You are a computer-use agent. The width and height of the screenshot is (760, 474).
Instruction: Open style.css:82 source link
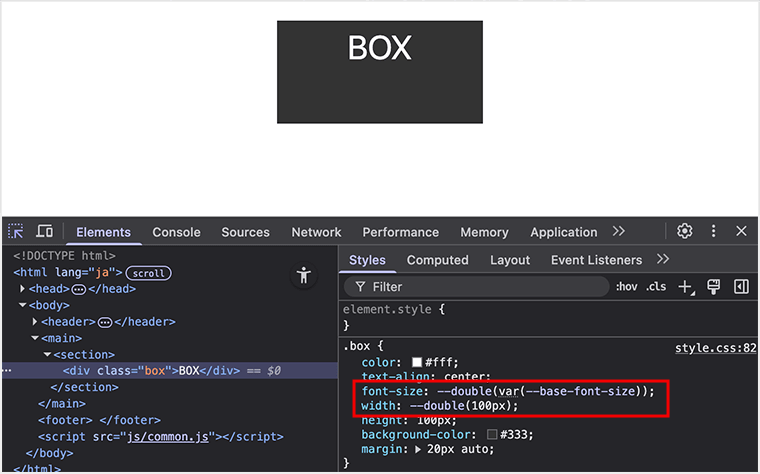(x=715, y=348)
